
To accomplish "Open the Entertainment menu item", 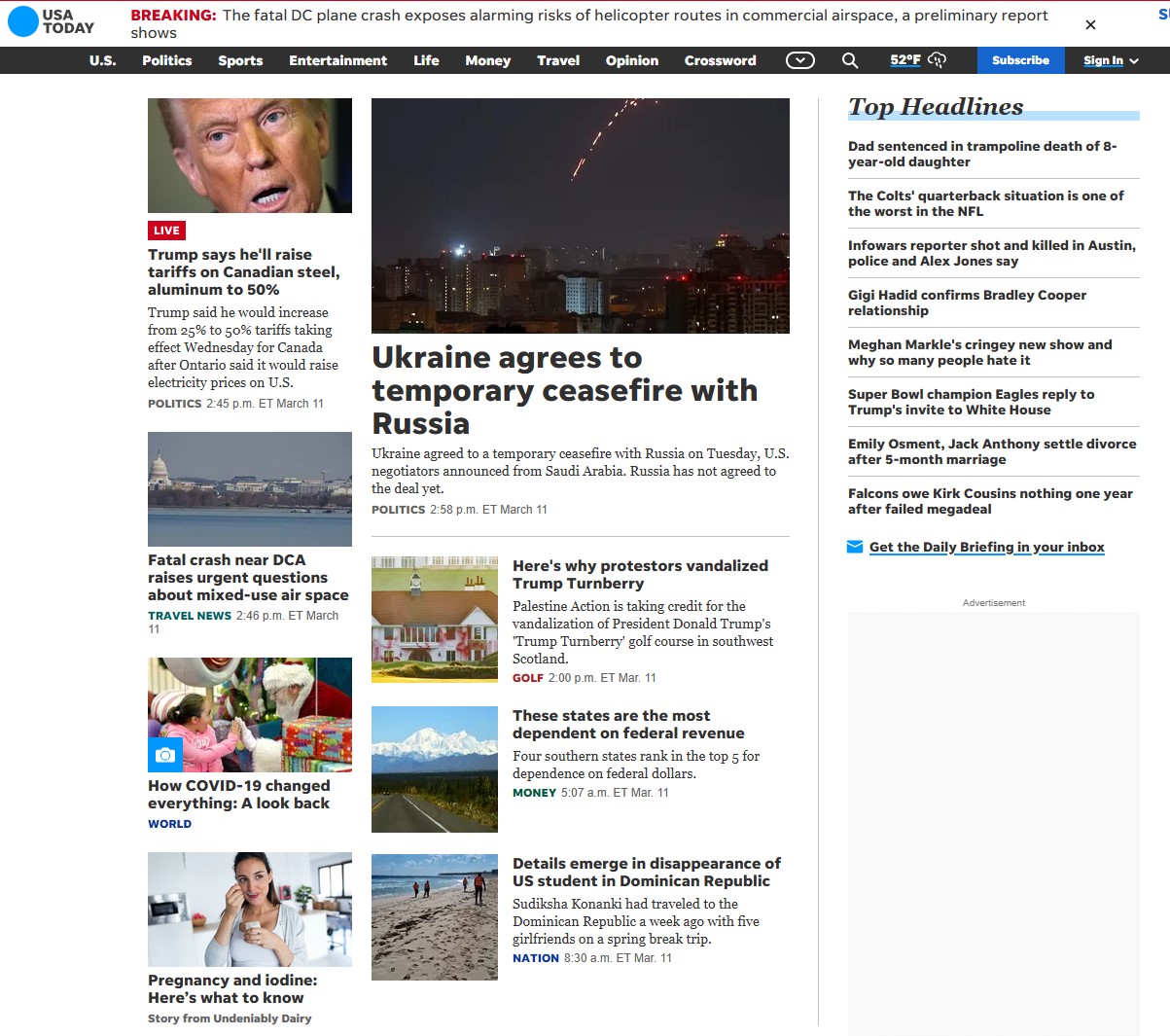I will pos(337,60).
